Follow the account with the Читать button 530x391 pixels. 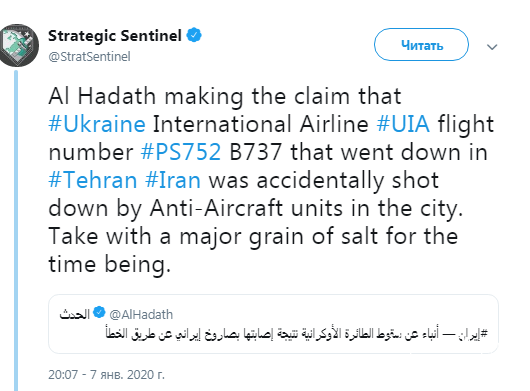pyautogui.click(x=421, y=45)
